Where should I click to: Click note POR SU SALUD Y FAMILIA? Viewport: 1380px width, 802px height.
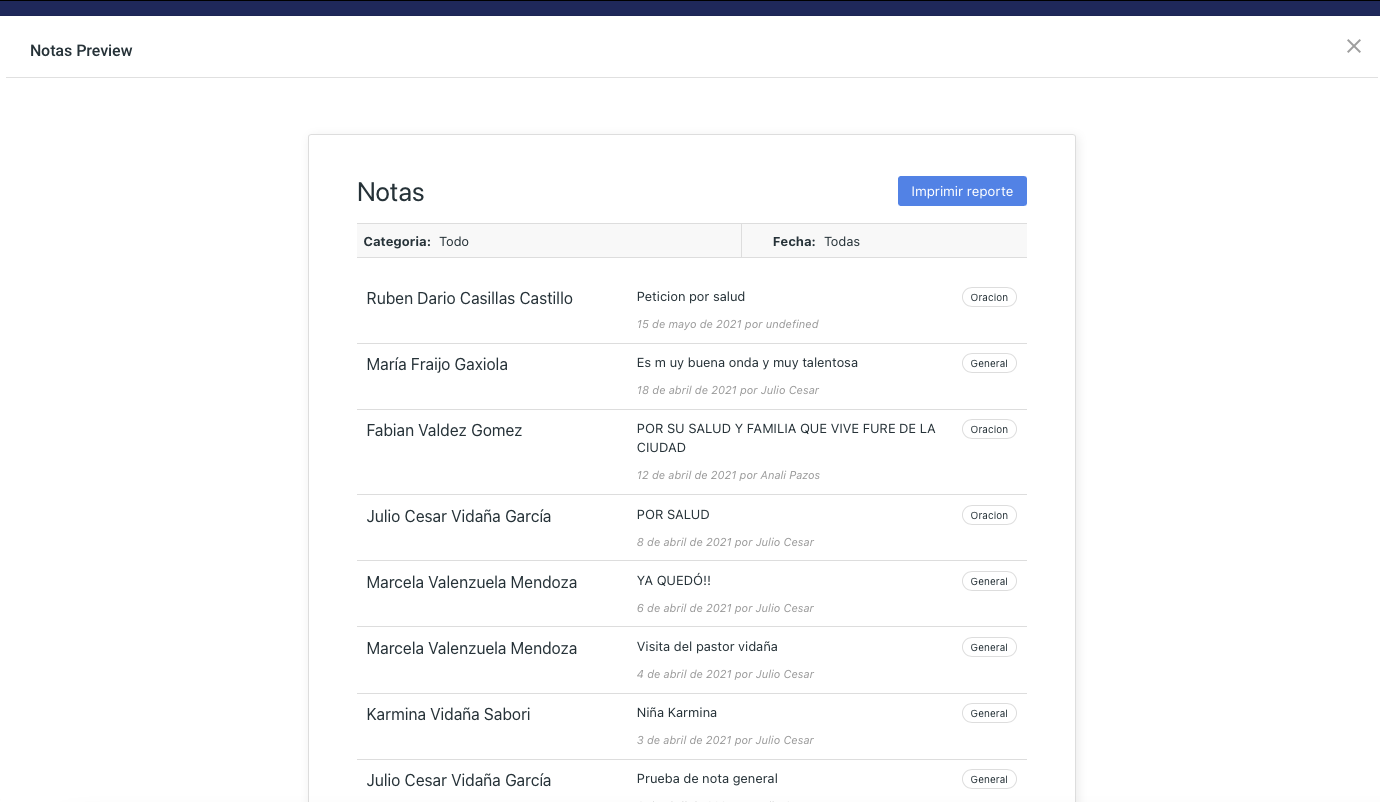click(x=786, y=438)
